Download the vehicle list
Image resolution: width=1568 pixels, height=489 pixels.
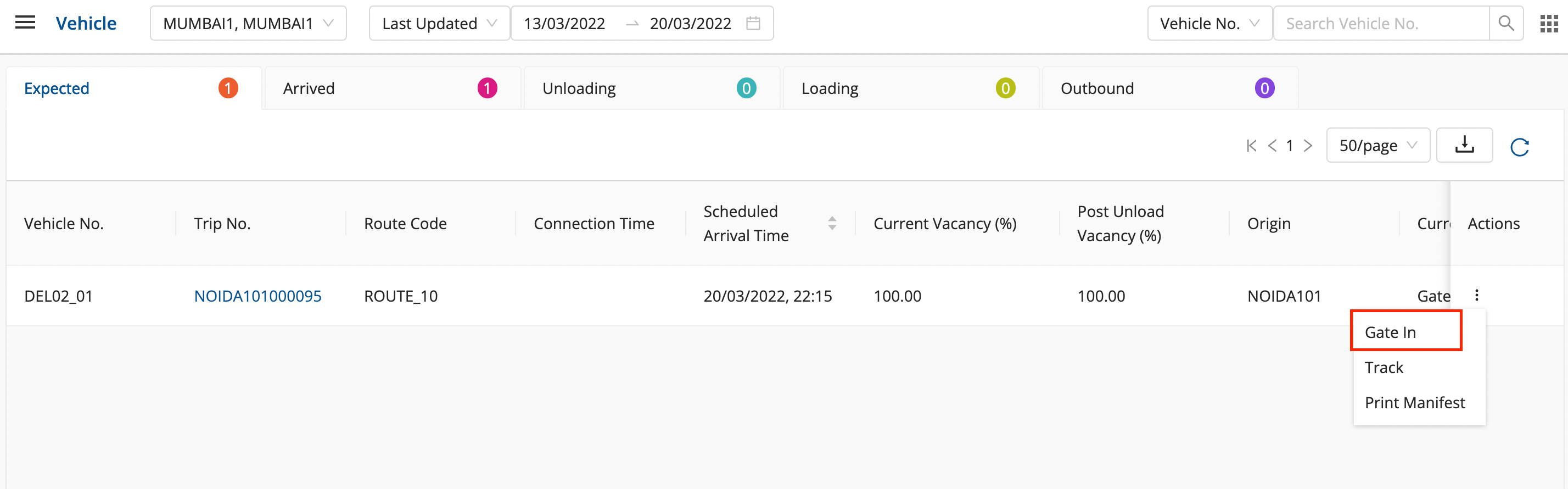[x=1464, y=145]
